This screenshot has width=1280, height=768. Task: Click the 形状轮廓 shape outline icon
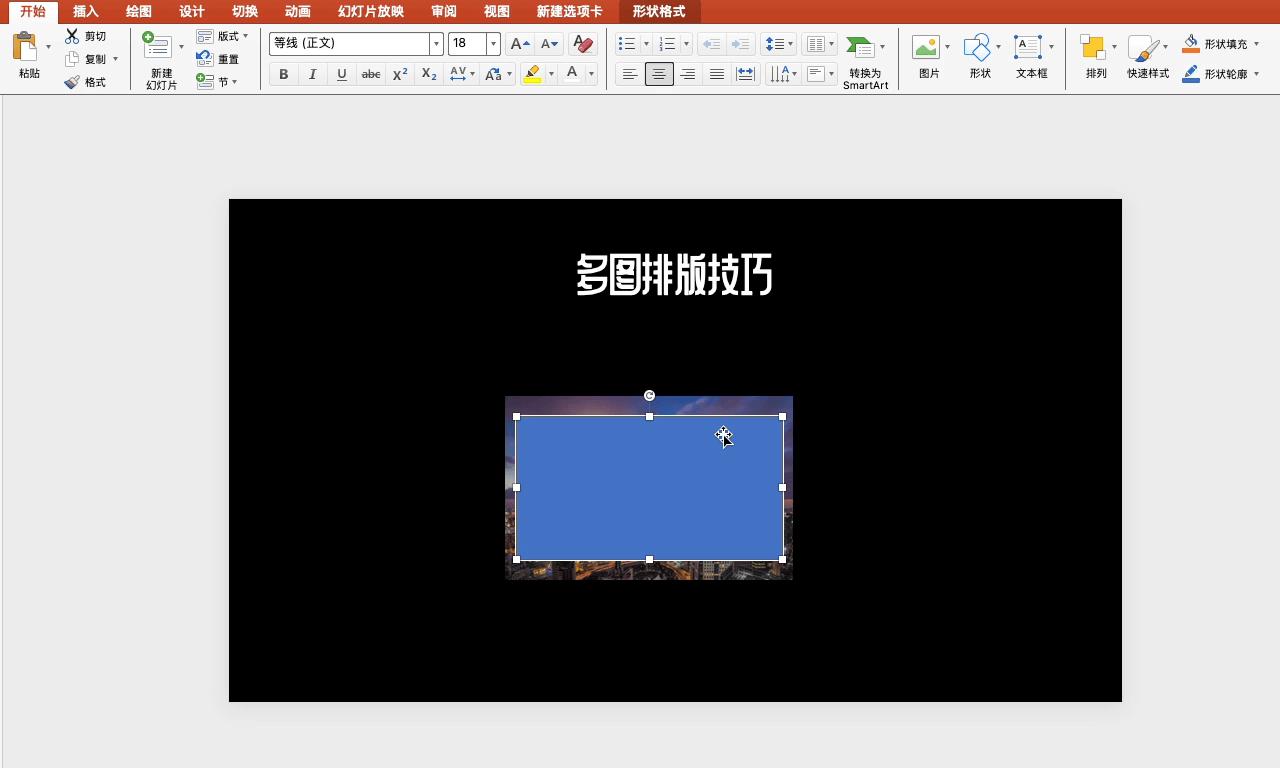tap(1190, 73)
